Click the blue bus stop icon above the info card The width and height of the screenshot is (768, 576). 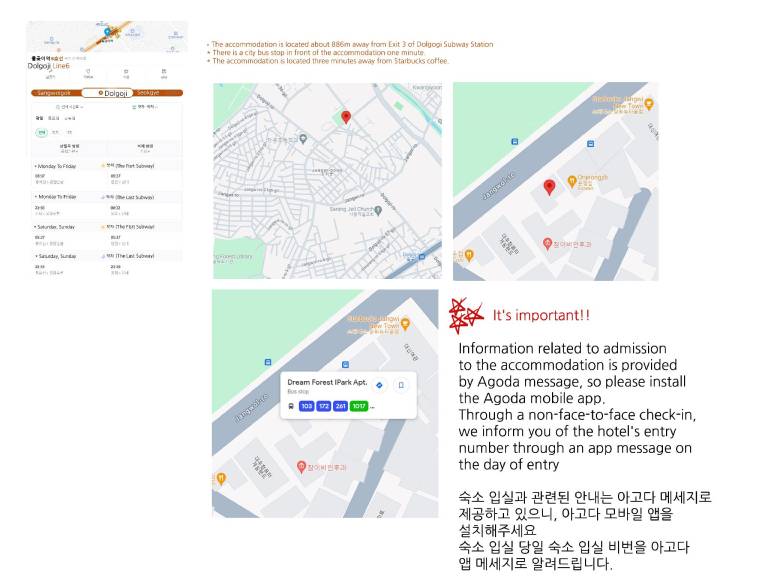pyautogui.click(x=345, y=364)
